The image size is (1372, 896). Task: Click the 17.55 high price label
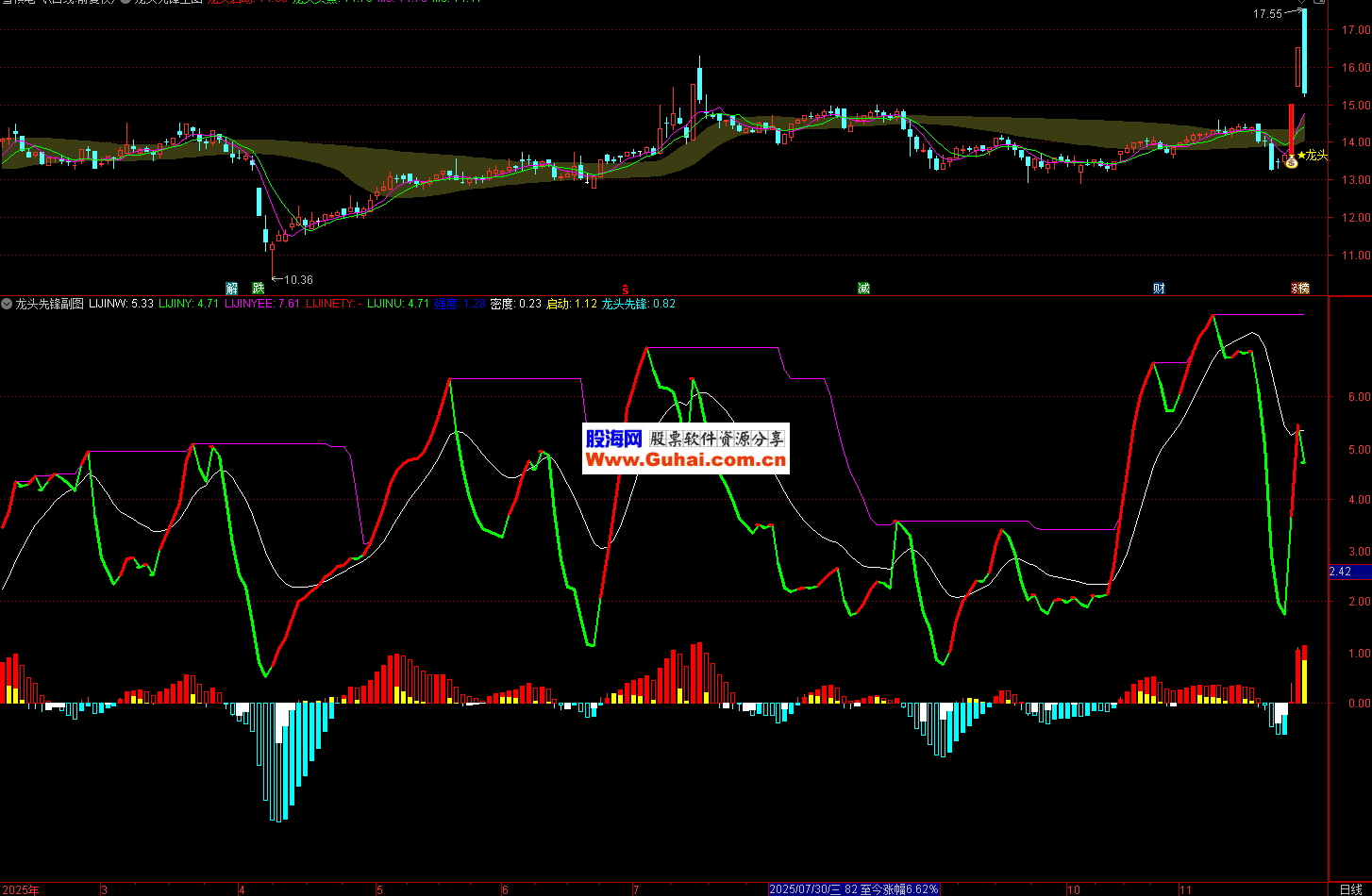1267,14
